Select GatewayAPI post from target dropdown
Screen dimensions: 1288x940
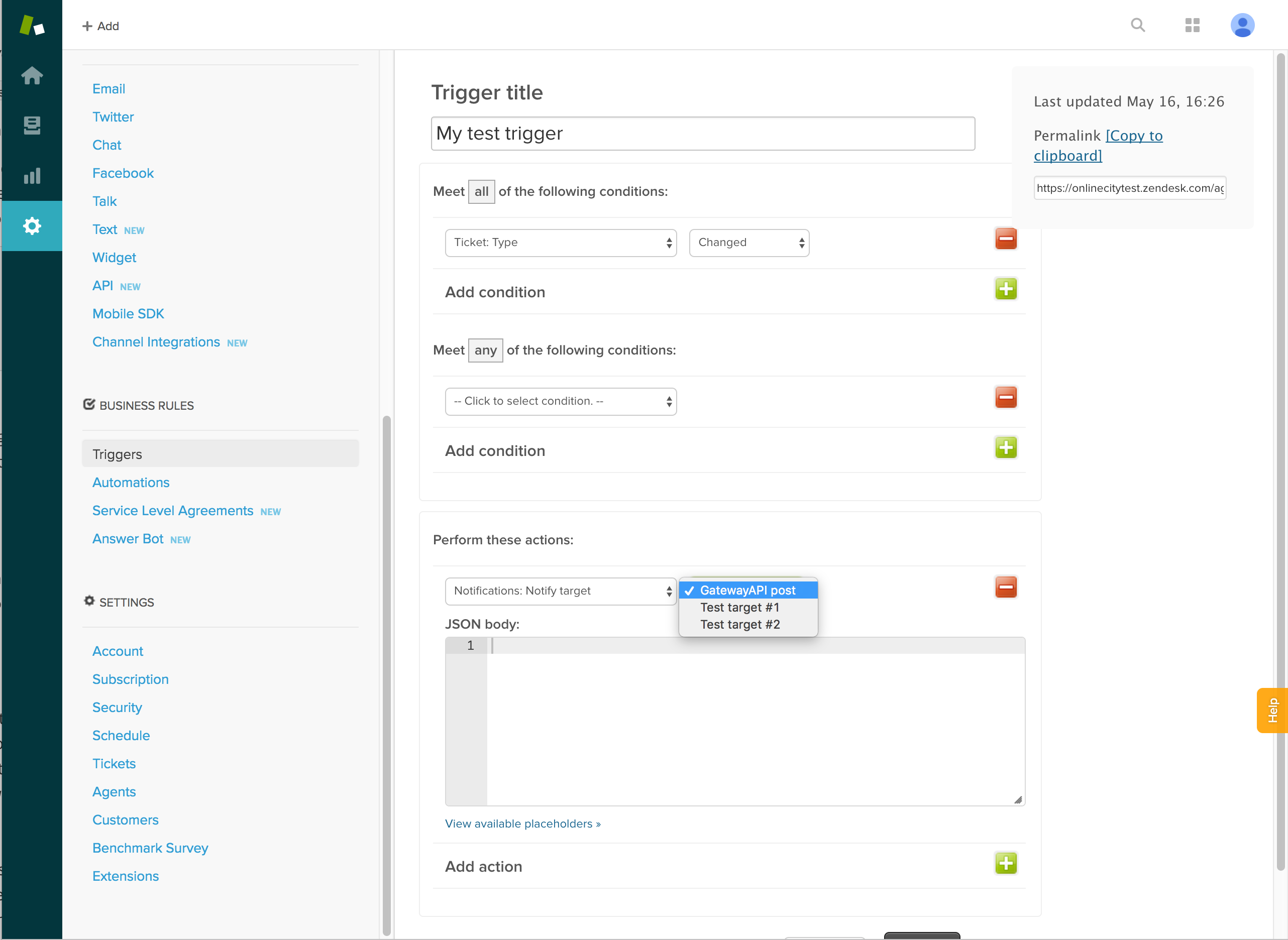[x=747, y=590]
